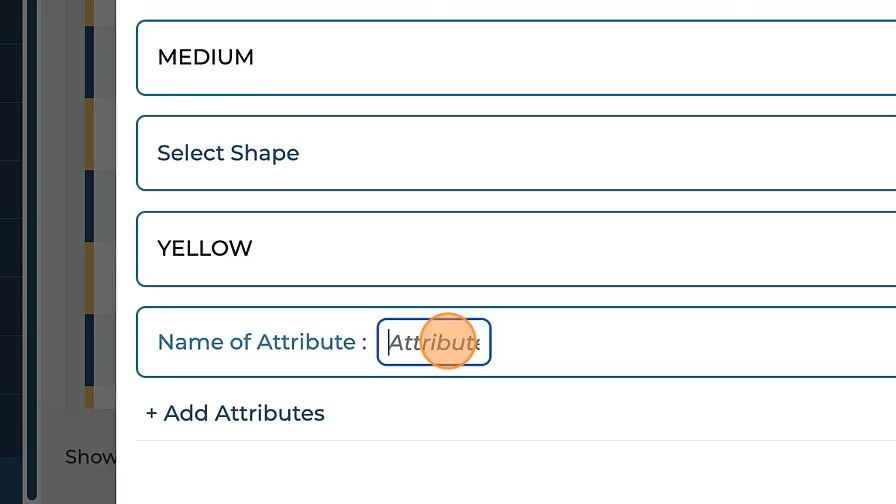Image resolution: width=896 pixels, height=504 pixels.
Task: Click the divider line under Add Attributes
Action: point(515,440)
